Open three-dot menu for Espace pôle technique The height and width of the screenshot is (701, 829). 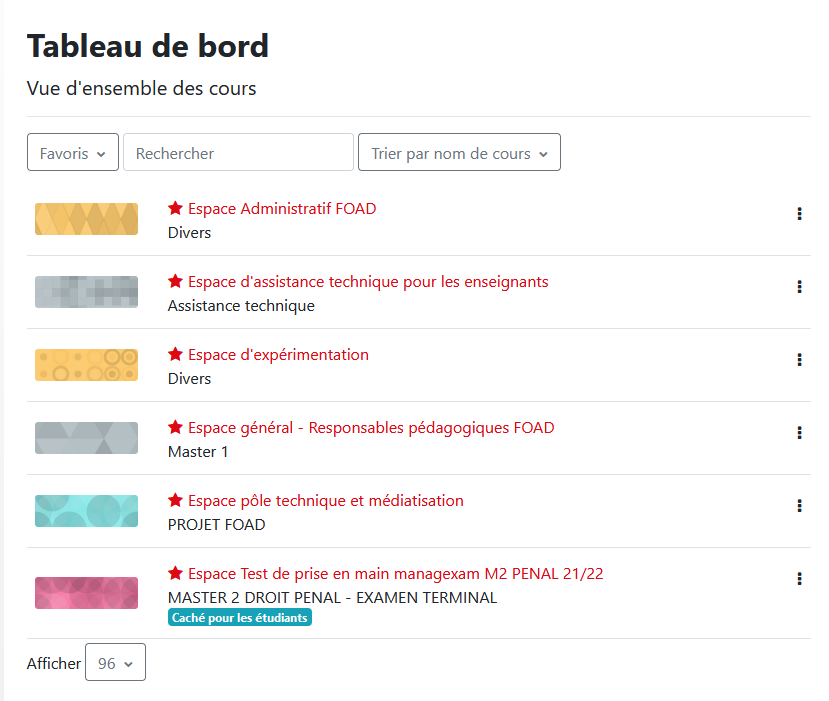click(x=799, y=505)
